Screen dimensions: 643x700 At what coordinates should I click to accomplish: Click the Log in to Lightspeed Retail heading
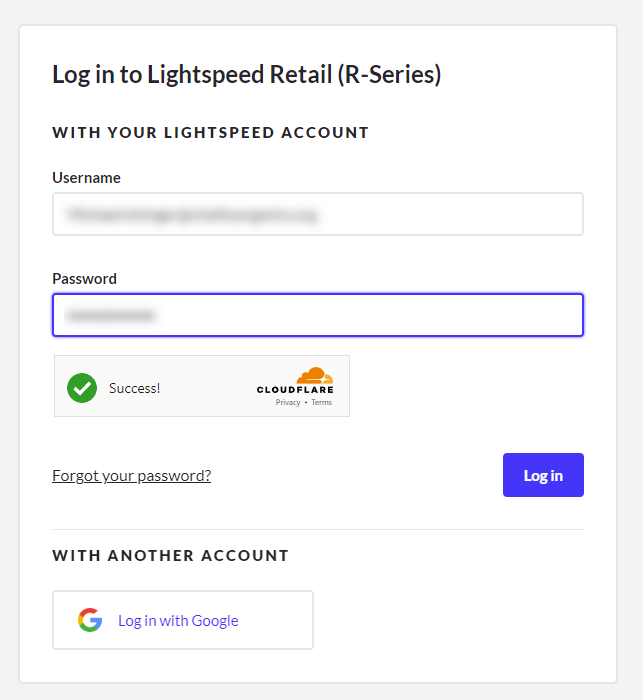point(247,75)
